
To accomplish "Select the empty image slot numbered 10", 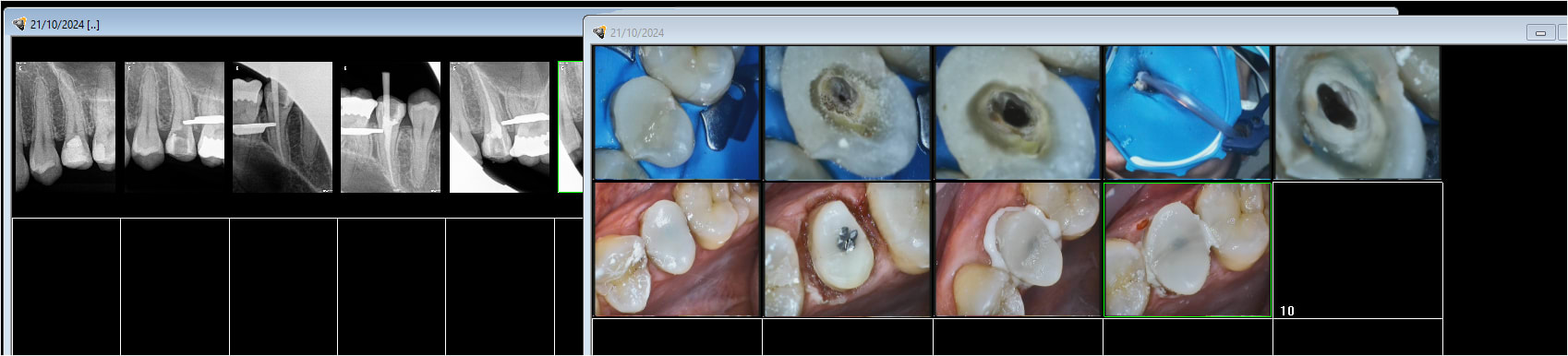I will 1357,250.
